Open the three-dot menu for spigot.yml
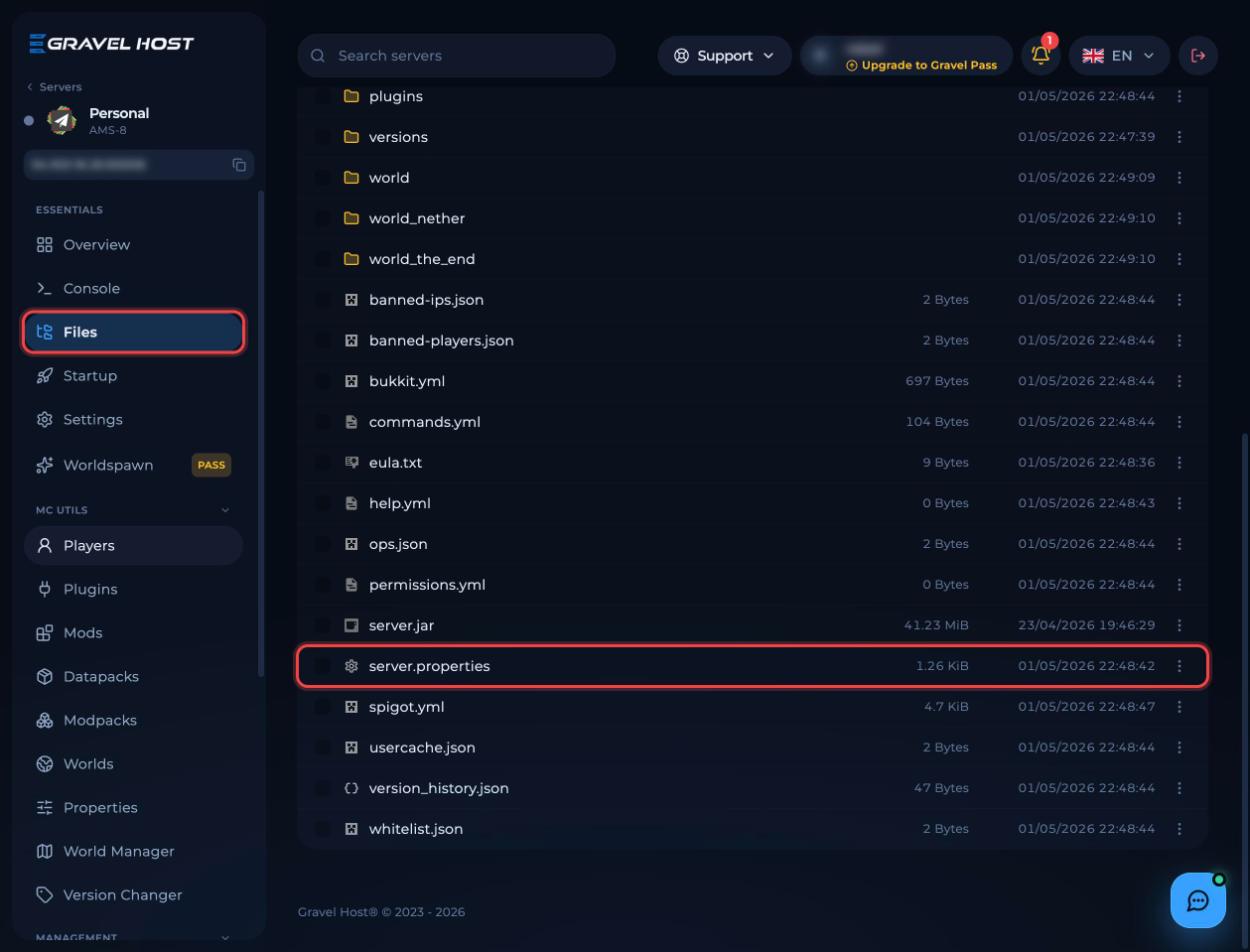This screenshot has height=952, width=1250. point(1179,707)
